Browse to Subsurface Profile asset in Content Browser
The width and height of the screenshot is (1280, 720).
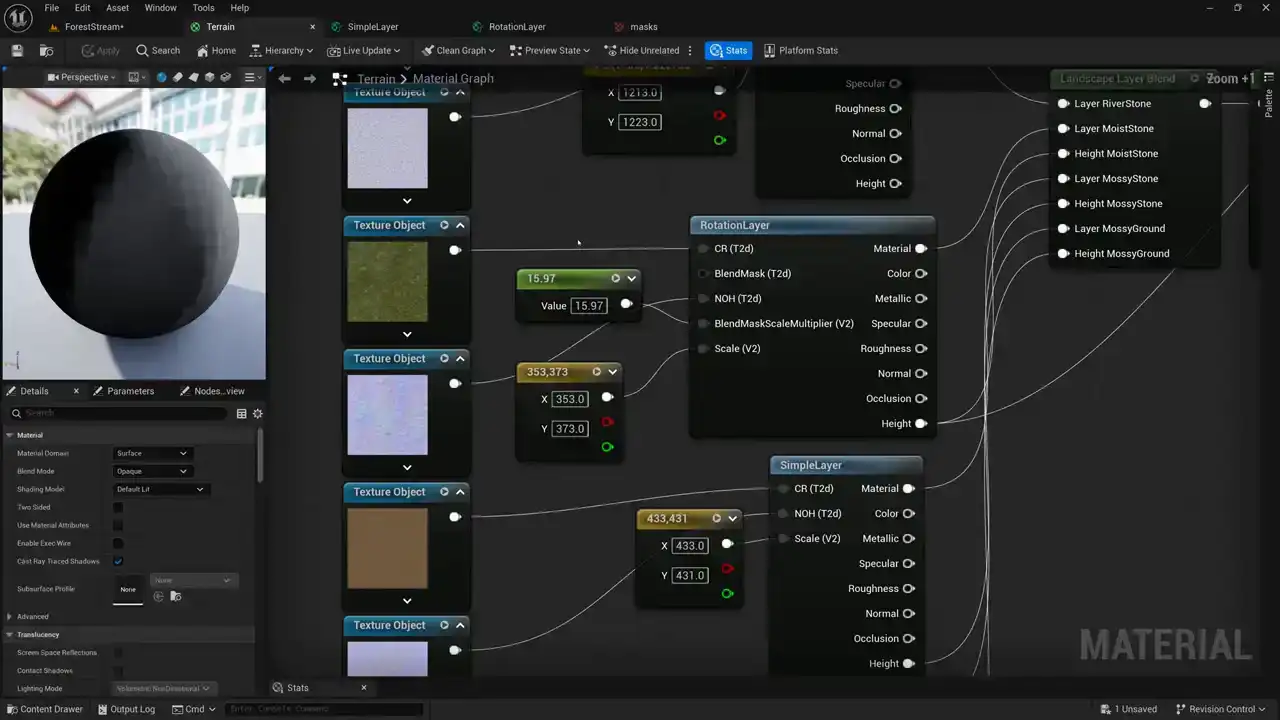coord(175,596)
